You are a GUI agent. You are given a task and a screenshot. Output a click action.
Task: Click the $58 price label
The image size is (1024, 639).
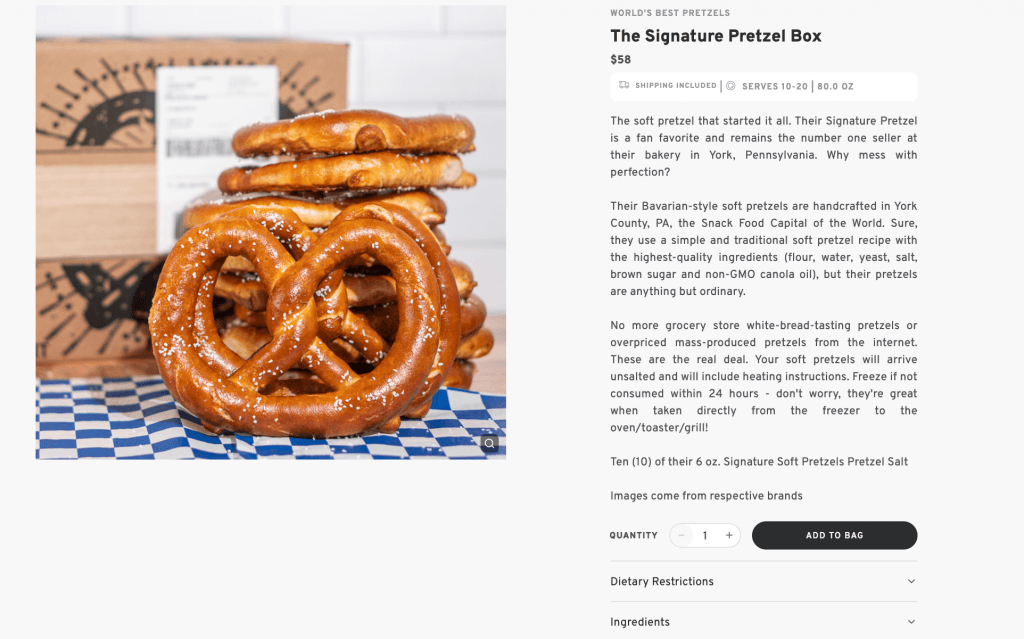tap(620, 59)
